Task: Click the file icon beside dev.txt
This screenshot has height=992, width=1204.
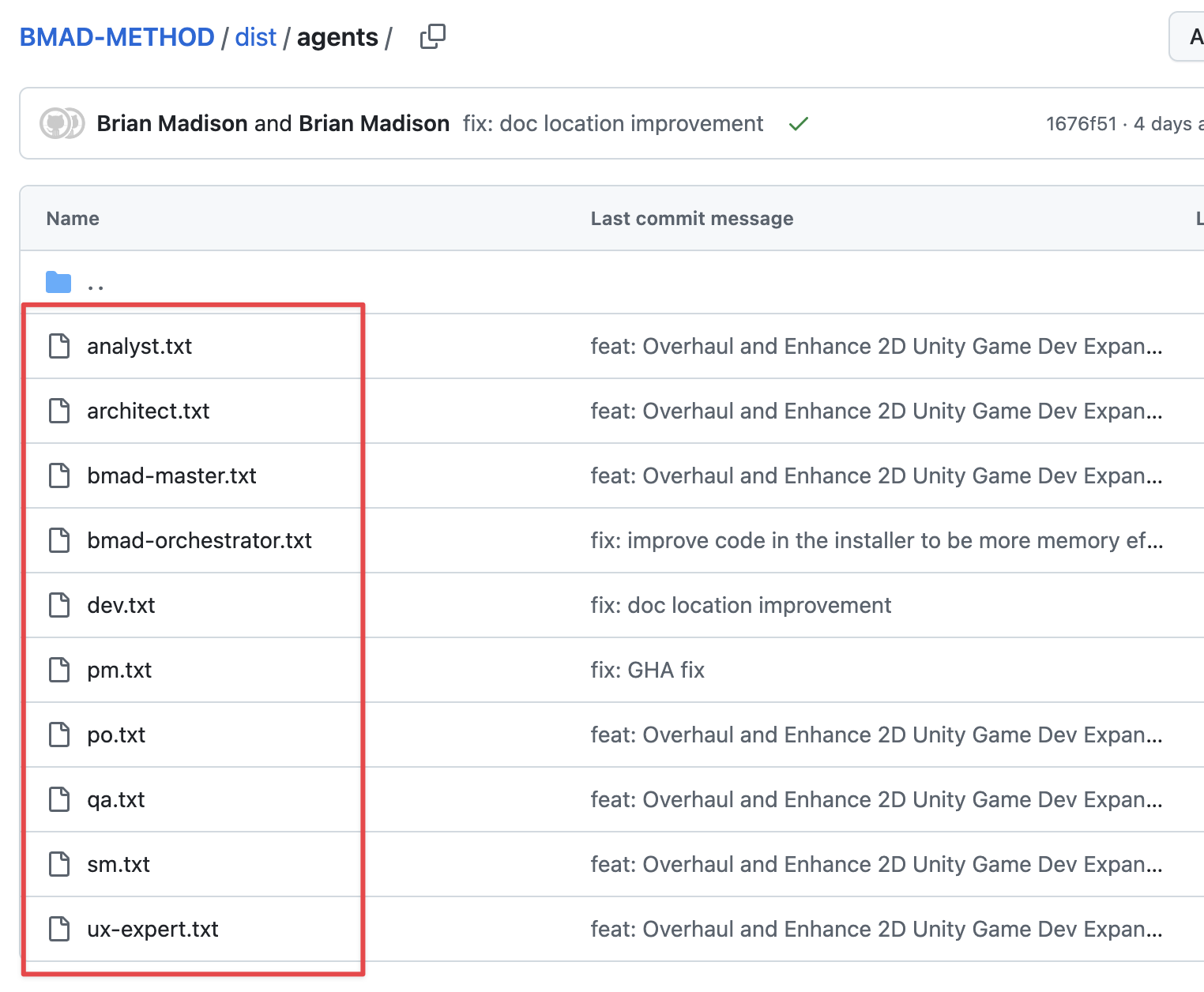Action: point(59,605)
